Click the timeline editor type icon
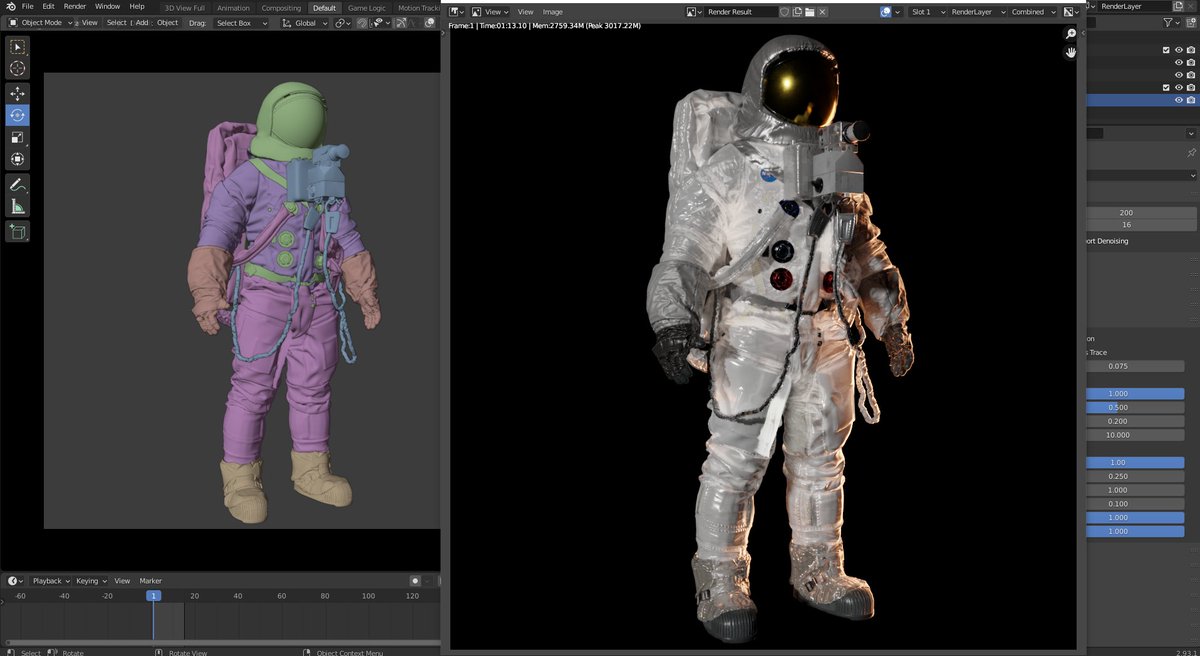 click(x=14, y=581)
